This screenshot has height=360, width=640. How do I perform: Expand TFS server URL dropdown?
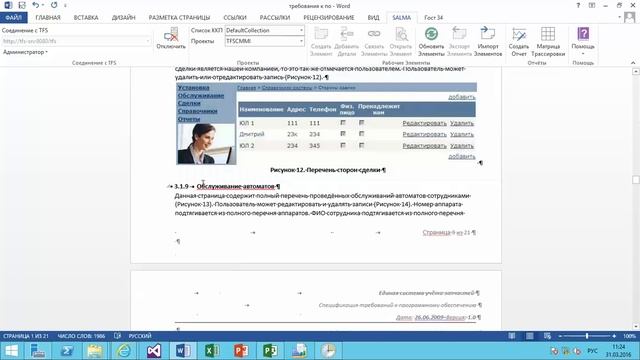(x=148, y=41)
